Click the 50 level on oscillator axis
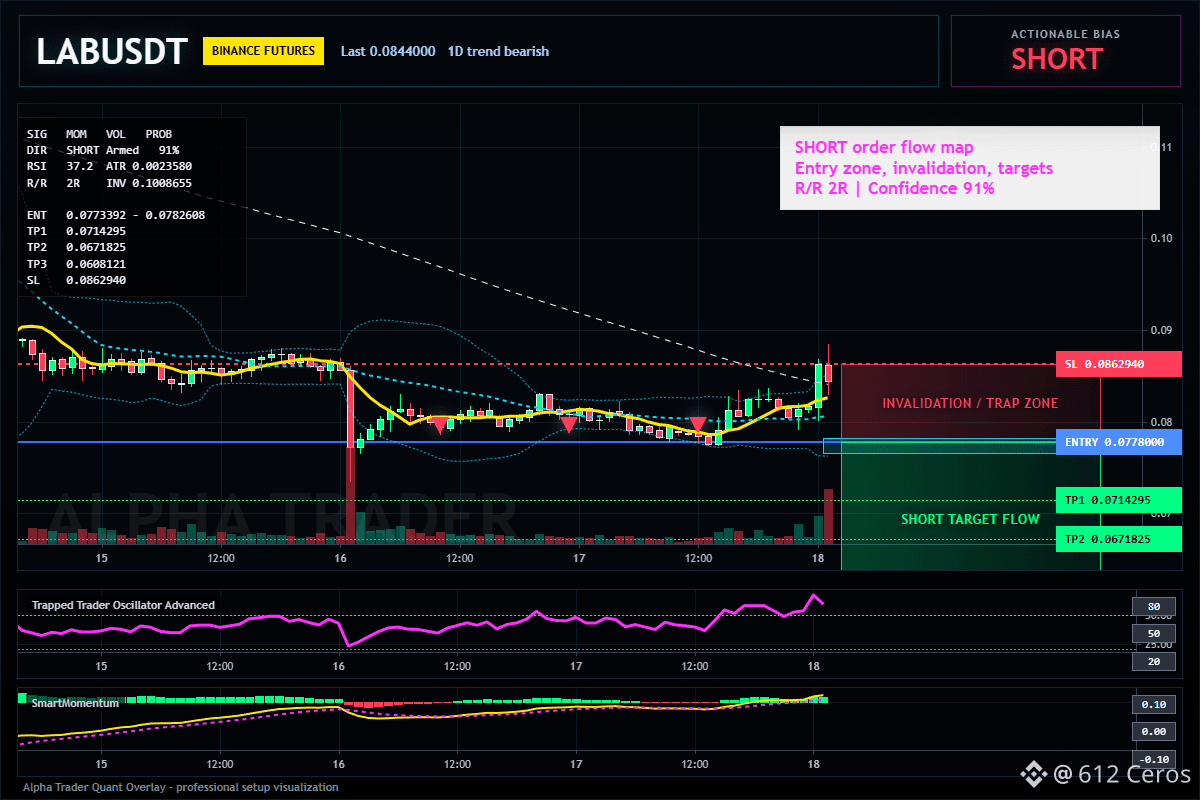Image resolution: width=1200 pixels, height=800 pixels. (1153, 634)
